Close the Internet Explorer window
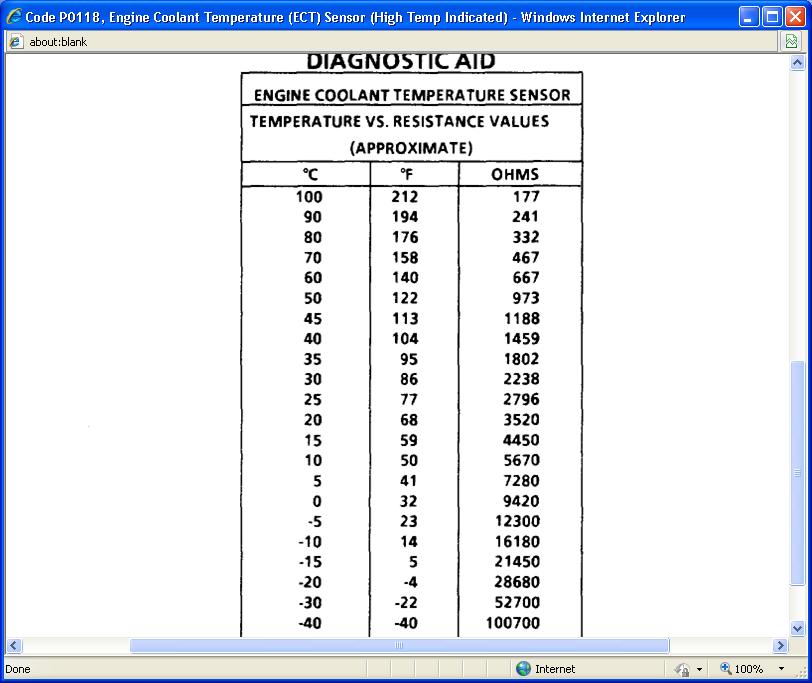Screen dimensions: 812x683 tap(795, 17)
